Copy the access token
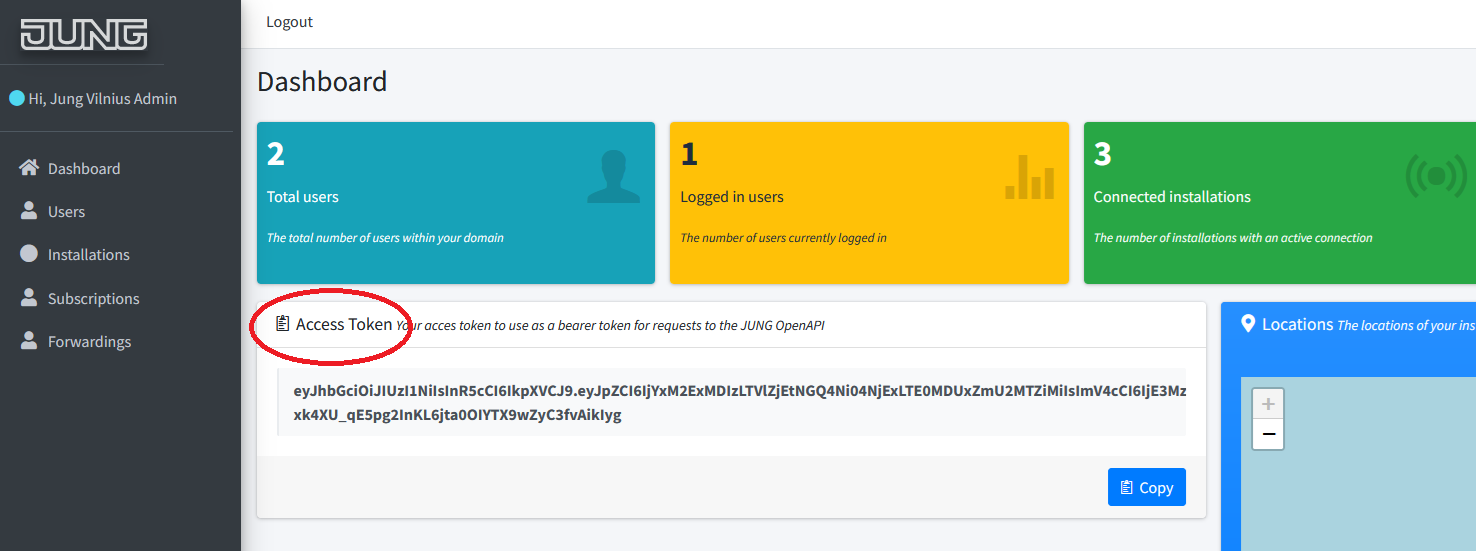1476x551 pixels. pyautogui.click(x=1146, y=487)
